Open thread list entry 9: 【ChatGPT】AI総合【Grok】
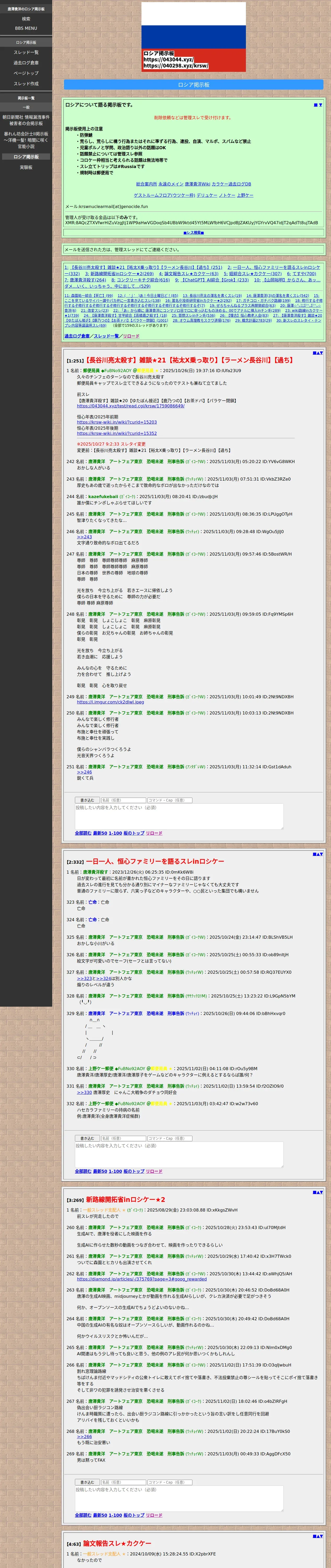Screen dimensions: 331x1568 point(212,280)
